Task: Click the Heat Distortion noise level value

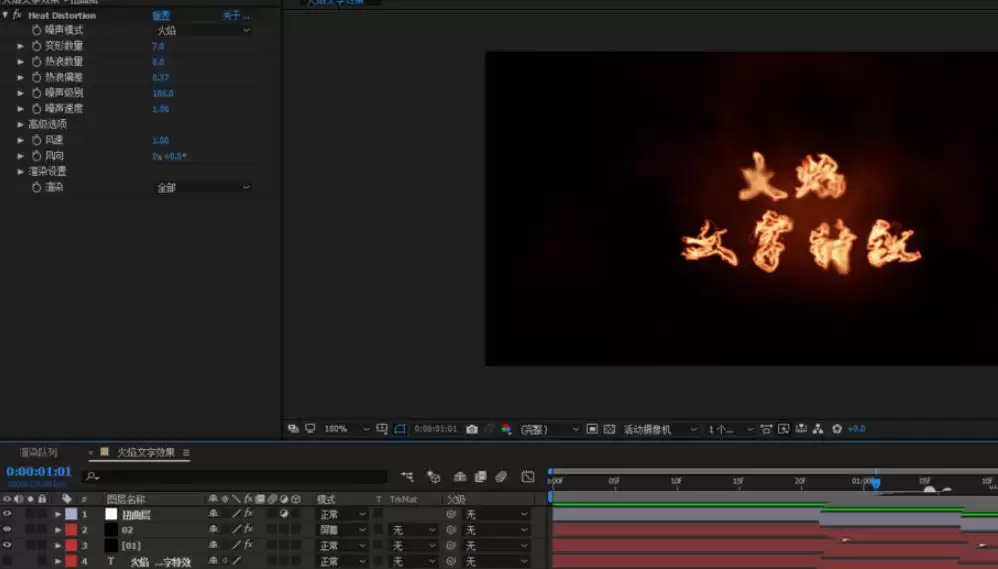Action: point(163,93)
